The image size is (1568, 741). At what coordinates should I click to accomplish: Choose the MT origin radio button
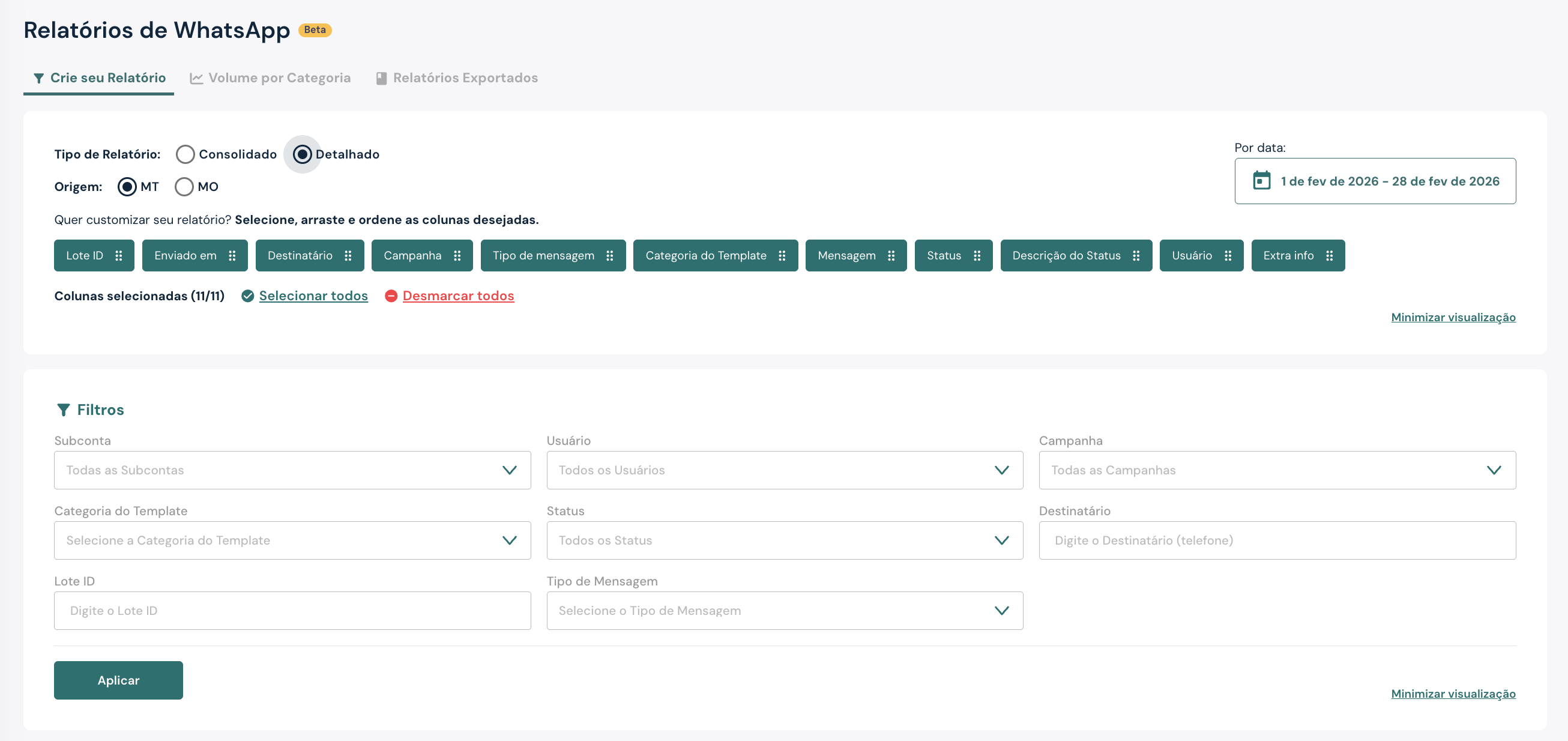click(x=127, y=187)
